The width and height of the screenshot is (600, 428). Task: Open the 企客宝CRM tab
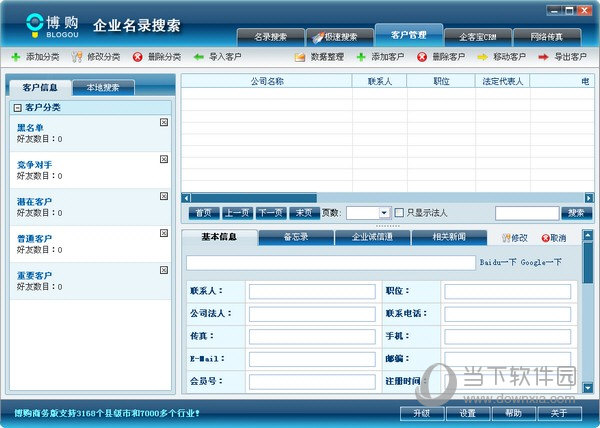[x=478, y=37]
